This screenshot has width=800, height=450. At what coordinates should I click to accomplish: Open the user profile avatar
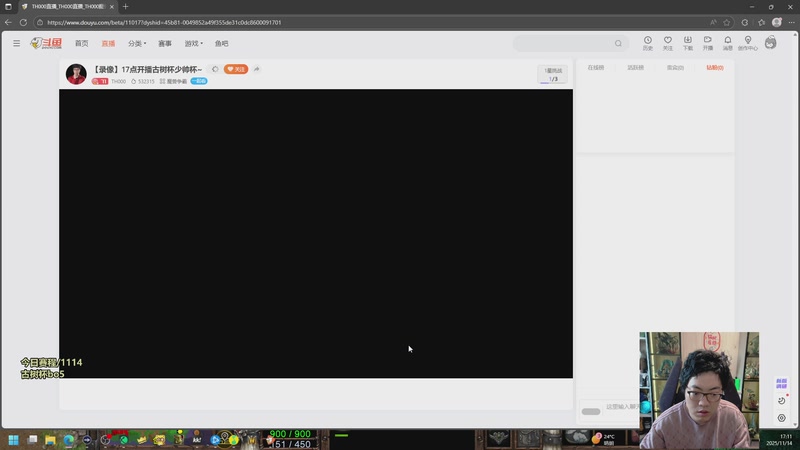pyautogui.click(x=770, y=43)
